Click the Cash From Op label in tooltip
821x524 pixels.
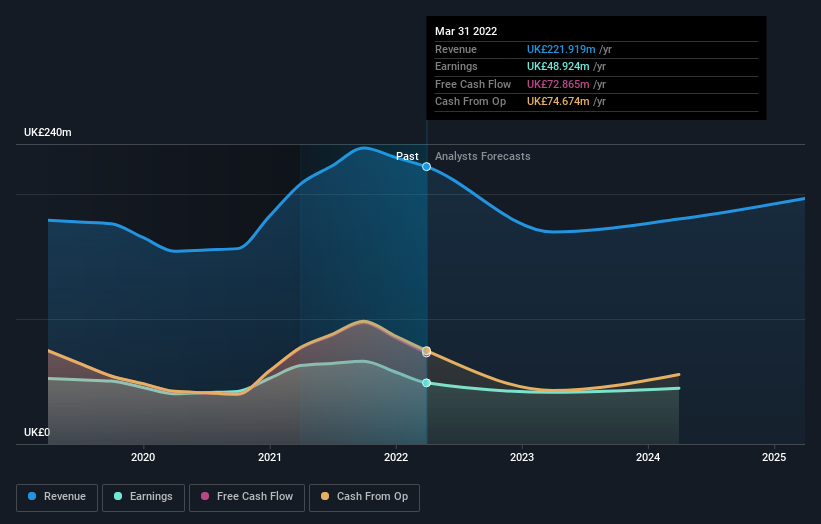pyautogui.click(x=470, y=102)
